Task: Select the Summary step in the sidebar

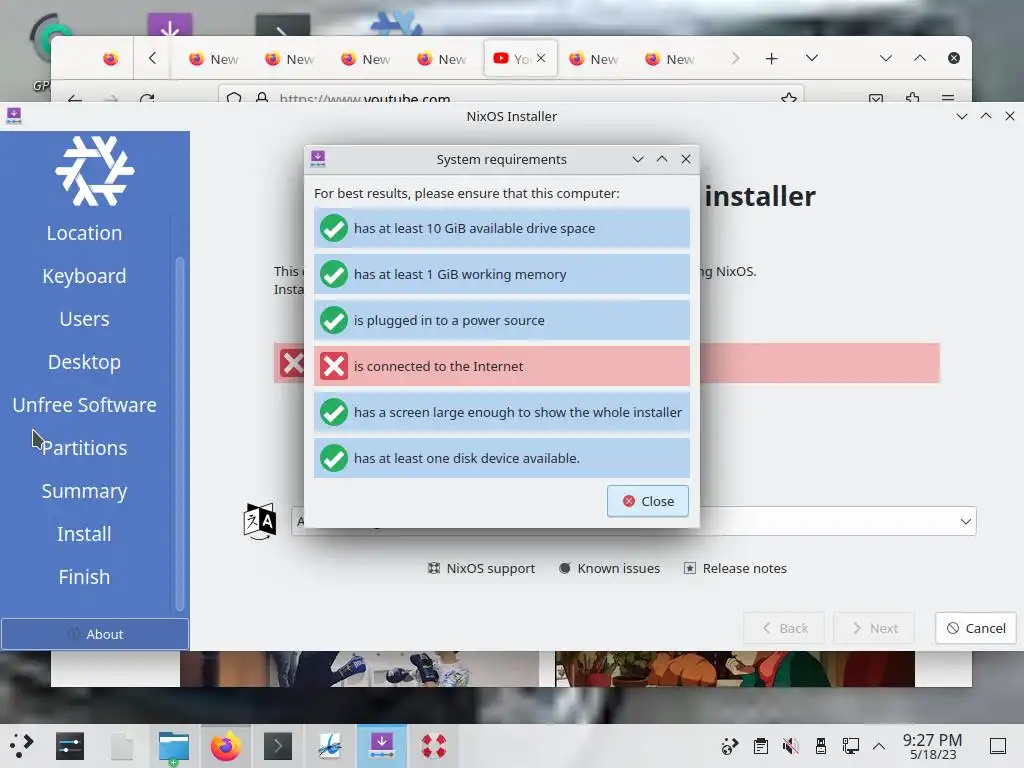Action: (x=84, y=492)
